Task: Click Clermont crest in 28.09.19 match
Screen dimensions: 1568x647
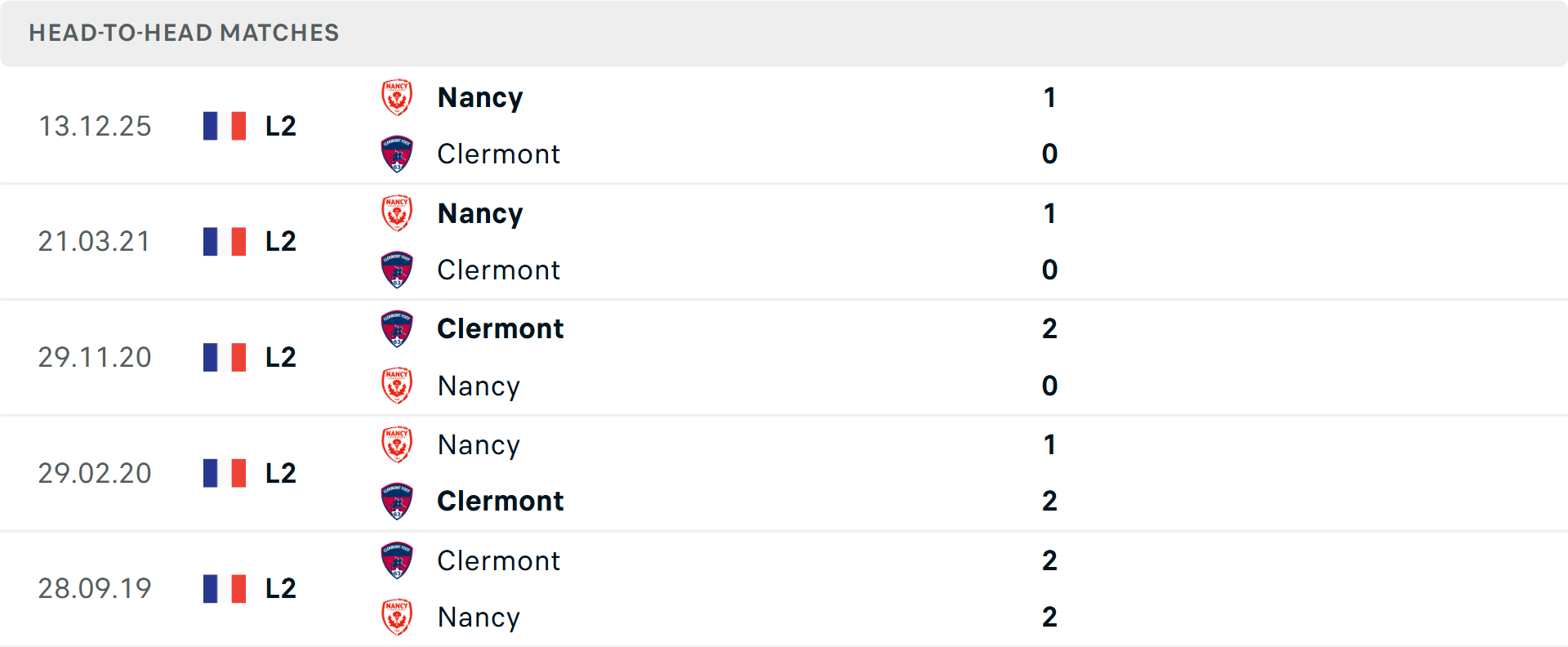Action: [x=397, y=561]
